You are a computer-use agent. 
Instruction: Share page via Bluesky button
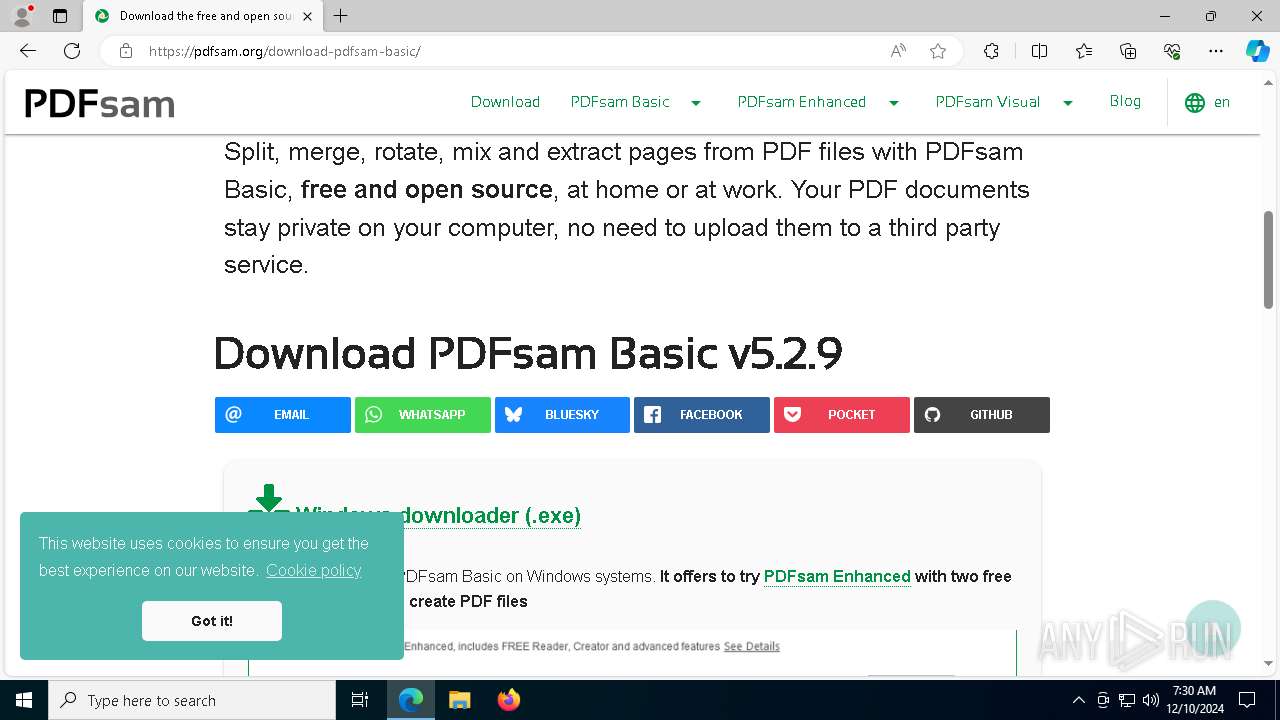(562, 415)
